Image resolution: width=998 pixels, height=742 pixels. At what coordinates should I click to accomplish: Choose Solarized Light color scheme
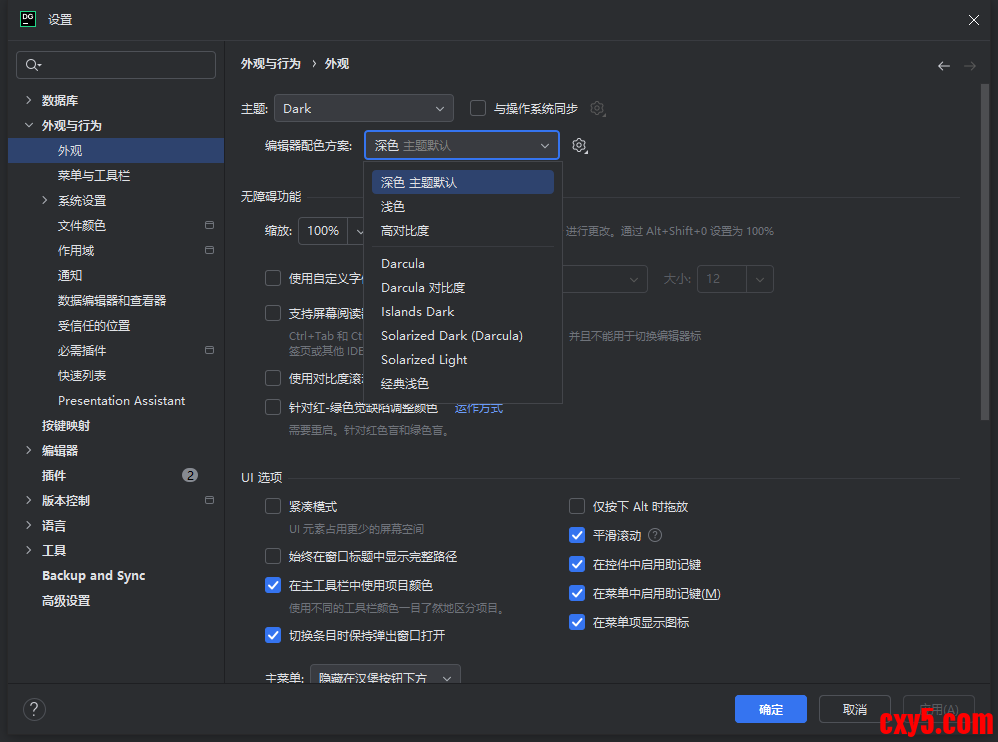424,360
